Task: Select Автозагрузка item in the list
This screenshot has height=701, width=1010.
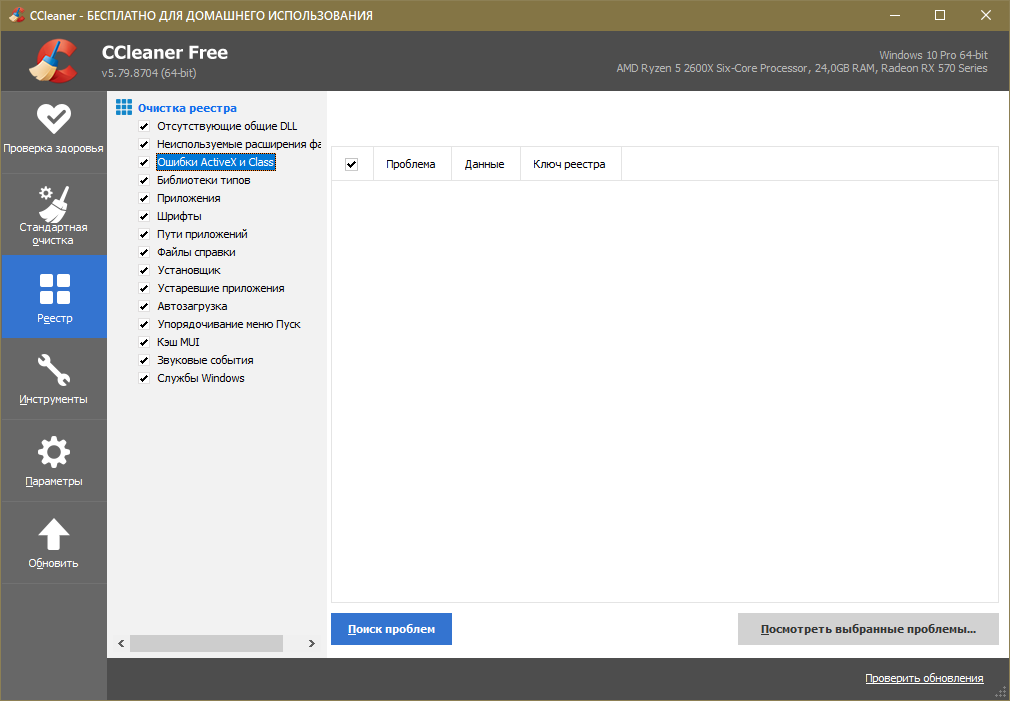Action: tap(192, 306)
